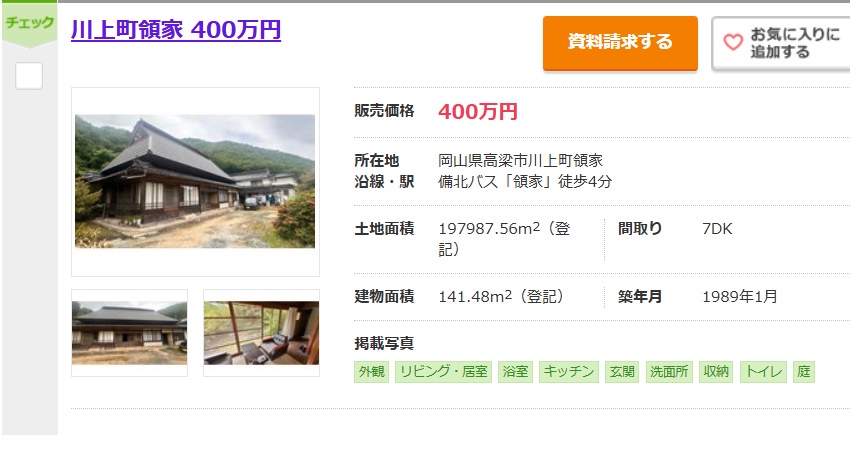View the interior living room thumbnail

tap(261, 333)
